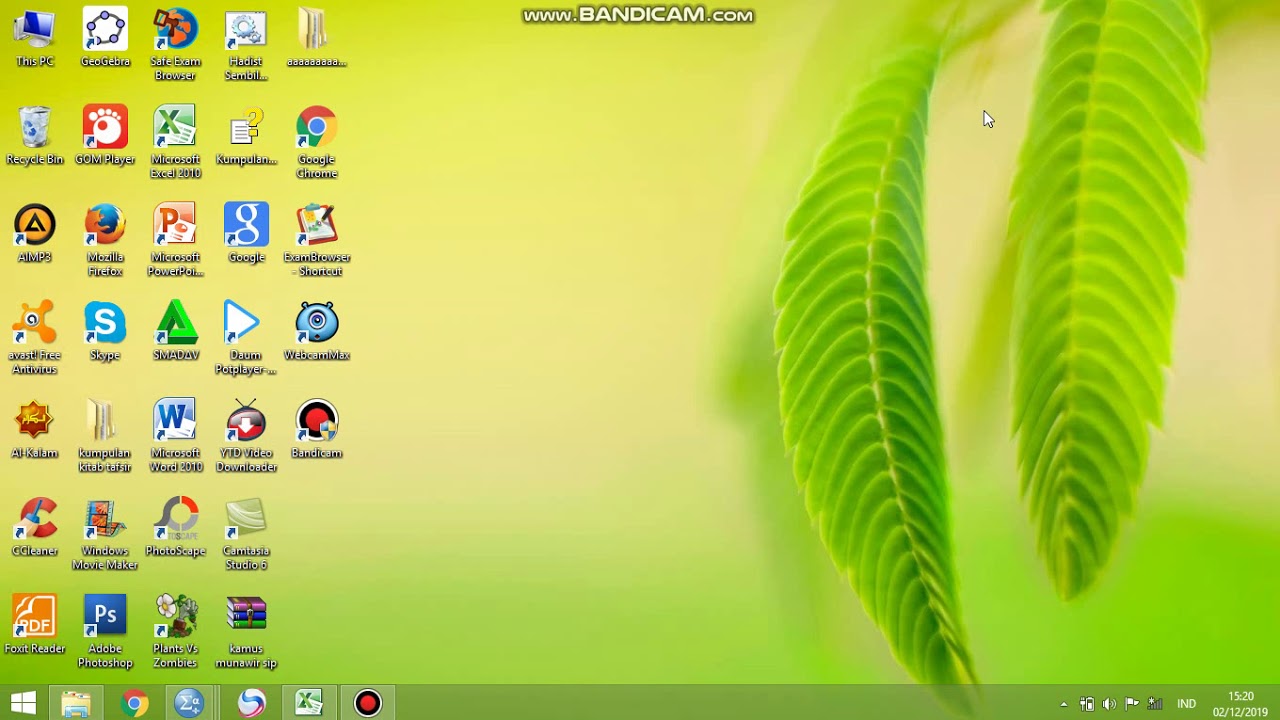Open File Explorer from the taskbar
This screenshot has width=1280, height=720.
pos(76,703)
